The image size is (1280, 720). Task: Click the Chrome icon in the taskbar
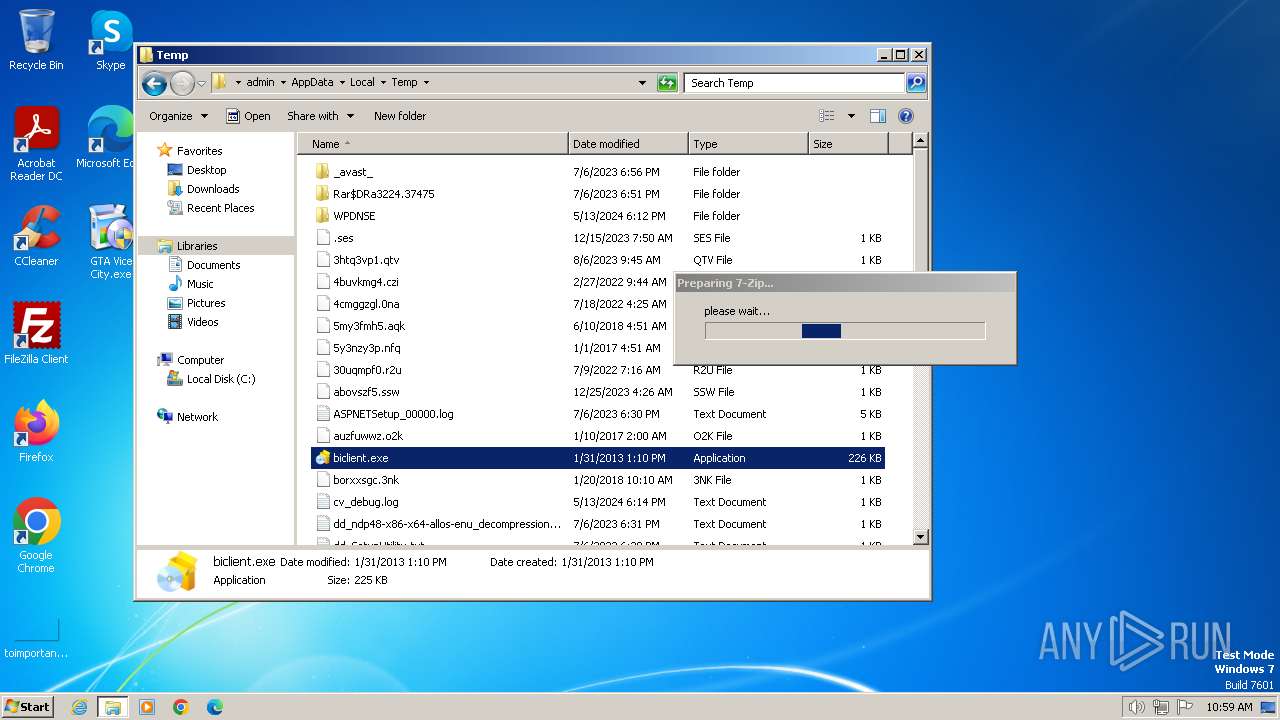click(181, 707)
